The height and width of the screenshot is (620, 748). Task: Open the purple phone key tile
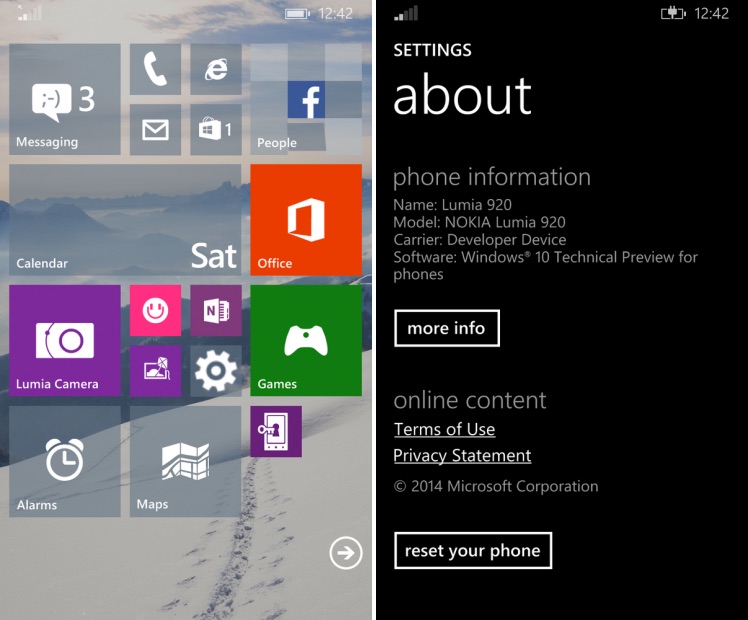(x=276, y=431)
